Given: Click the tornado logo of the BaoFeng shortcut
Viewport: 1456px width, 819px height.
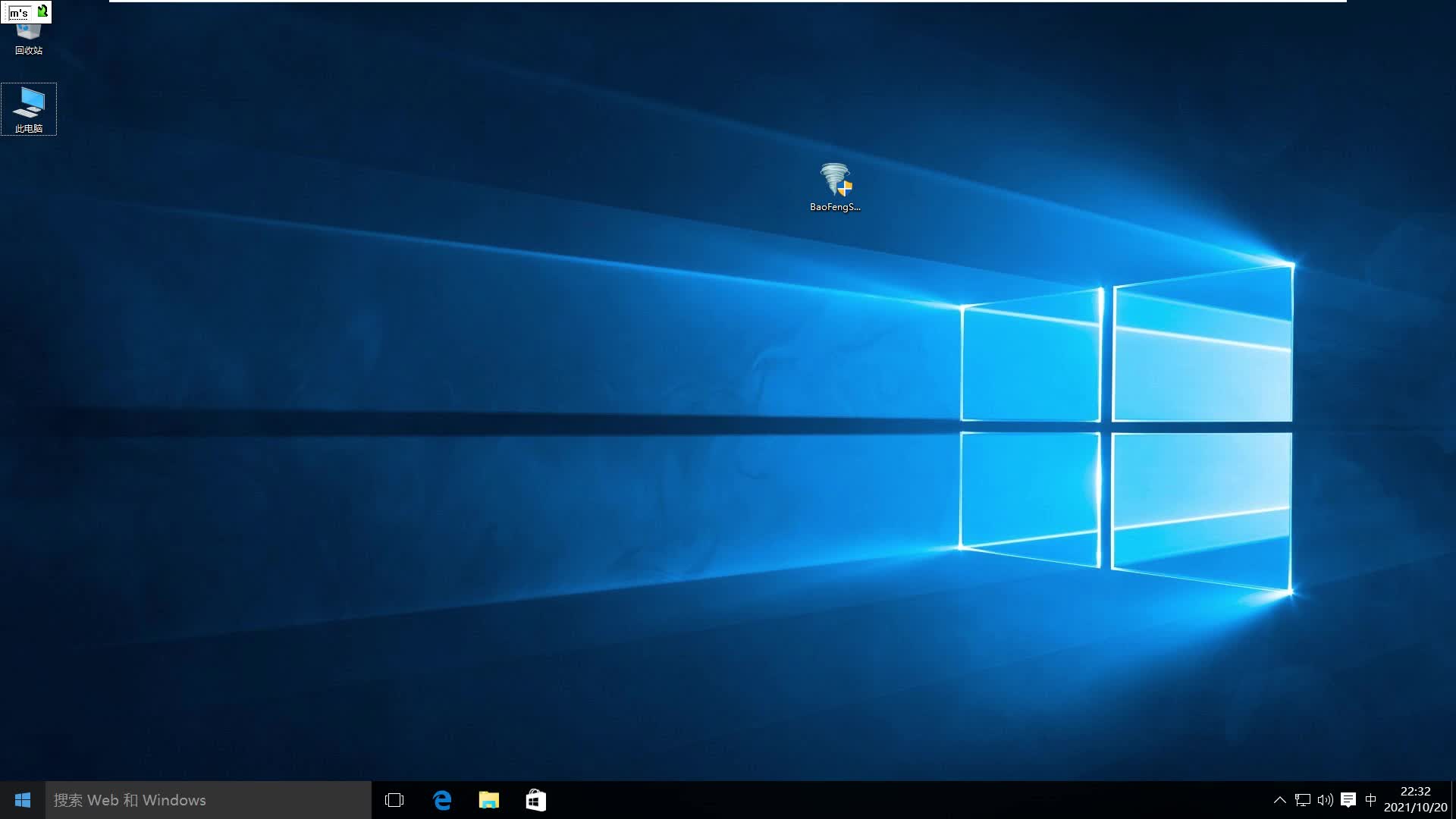Looking at the screenshot, I should [x=836, y=176].
